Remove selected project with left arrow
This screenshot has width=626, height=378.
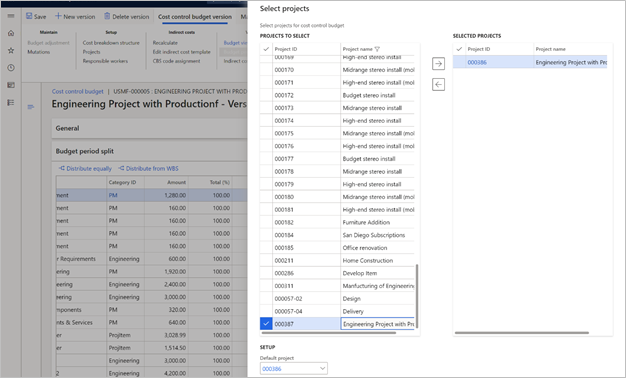coord(438,84)
